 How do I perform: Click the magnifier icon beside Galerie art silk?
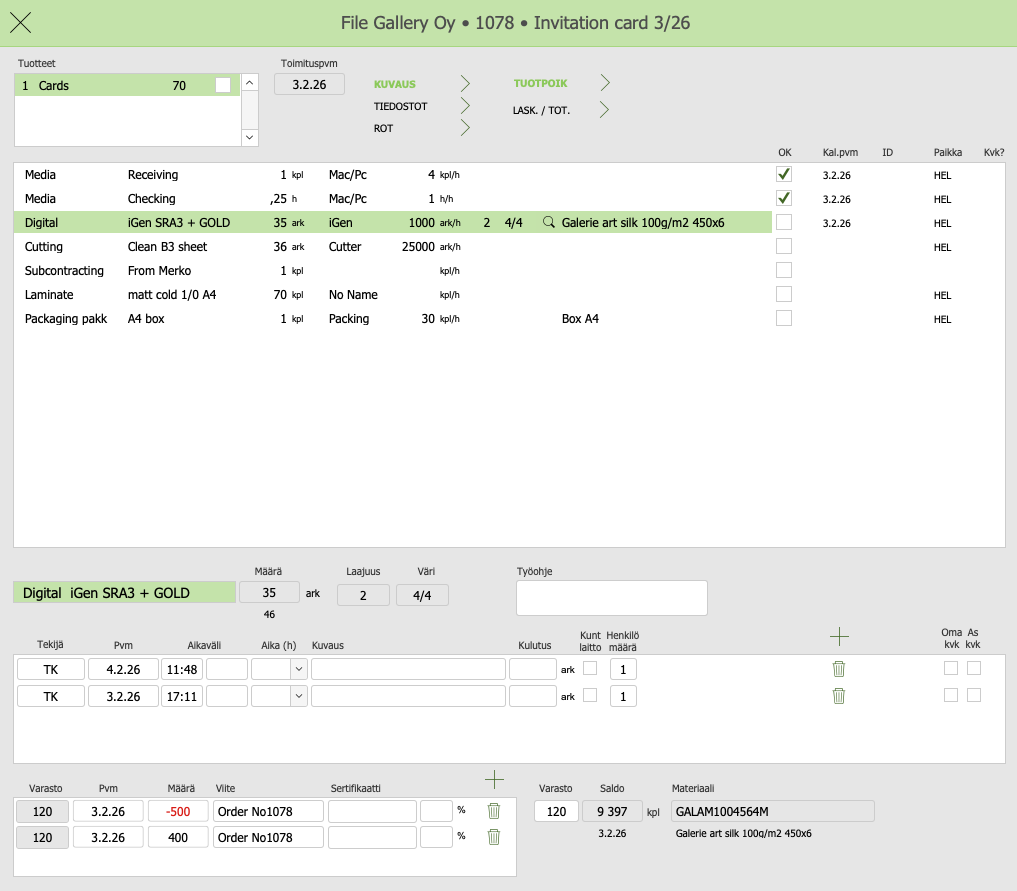[x=548, y=223]
